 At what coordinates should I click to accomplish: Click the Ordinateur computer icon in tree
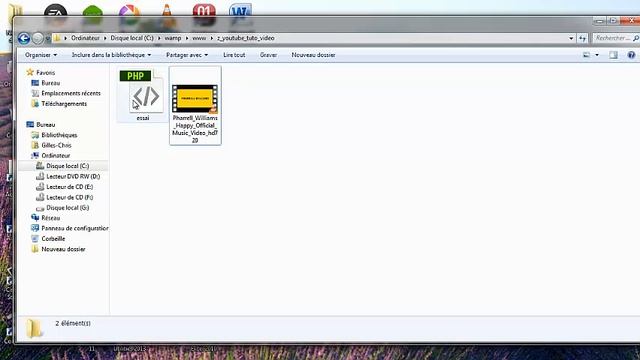pyautogui.click(x=35, y=156)
